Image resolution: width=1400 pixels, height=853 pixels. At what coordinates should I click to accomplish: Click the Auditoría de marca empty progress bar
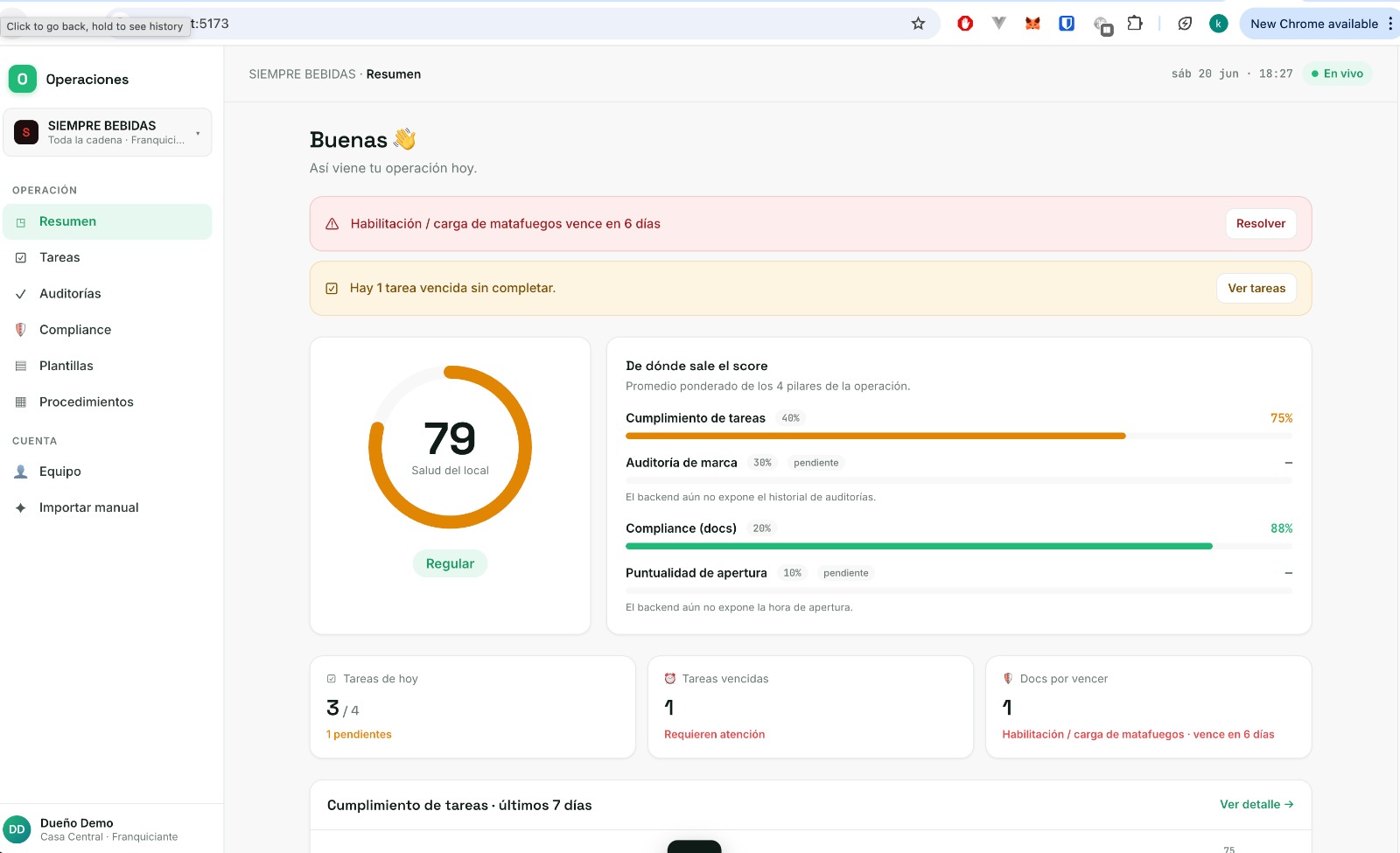point(959,480)
